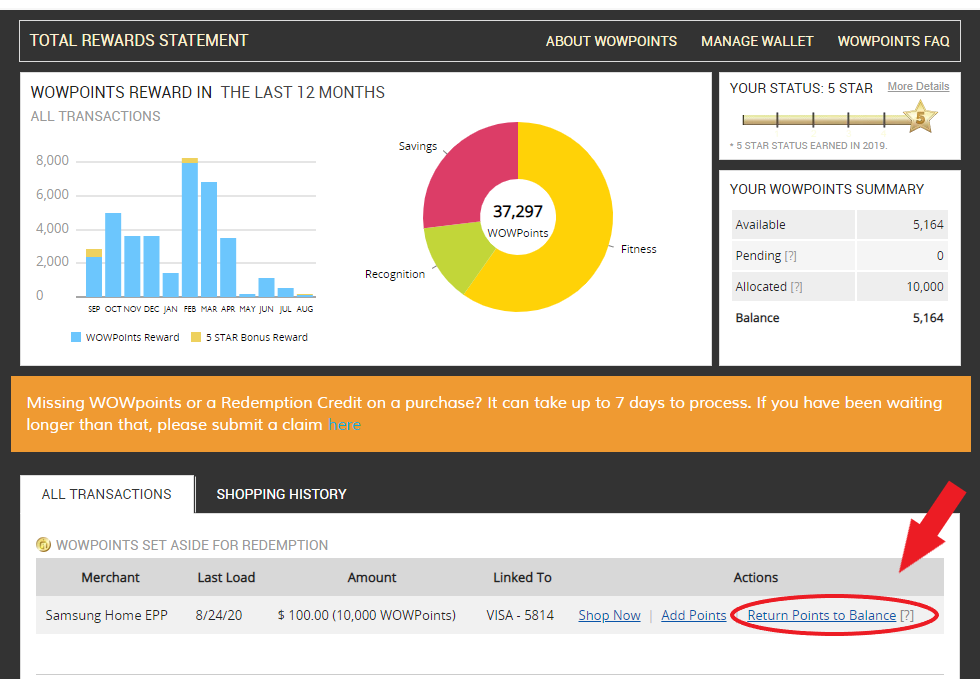
Task: Follow the 'here' claim submission link
Action: pyautogui.click(x=344, y=425)
